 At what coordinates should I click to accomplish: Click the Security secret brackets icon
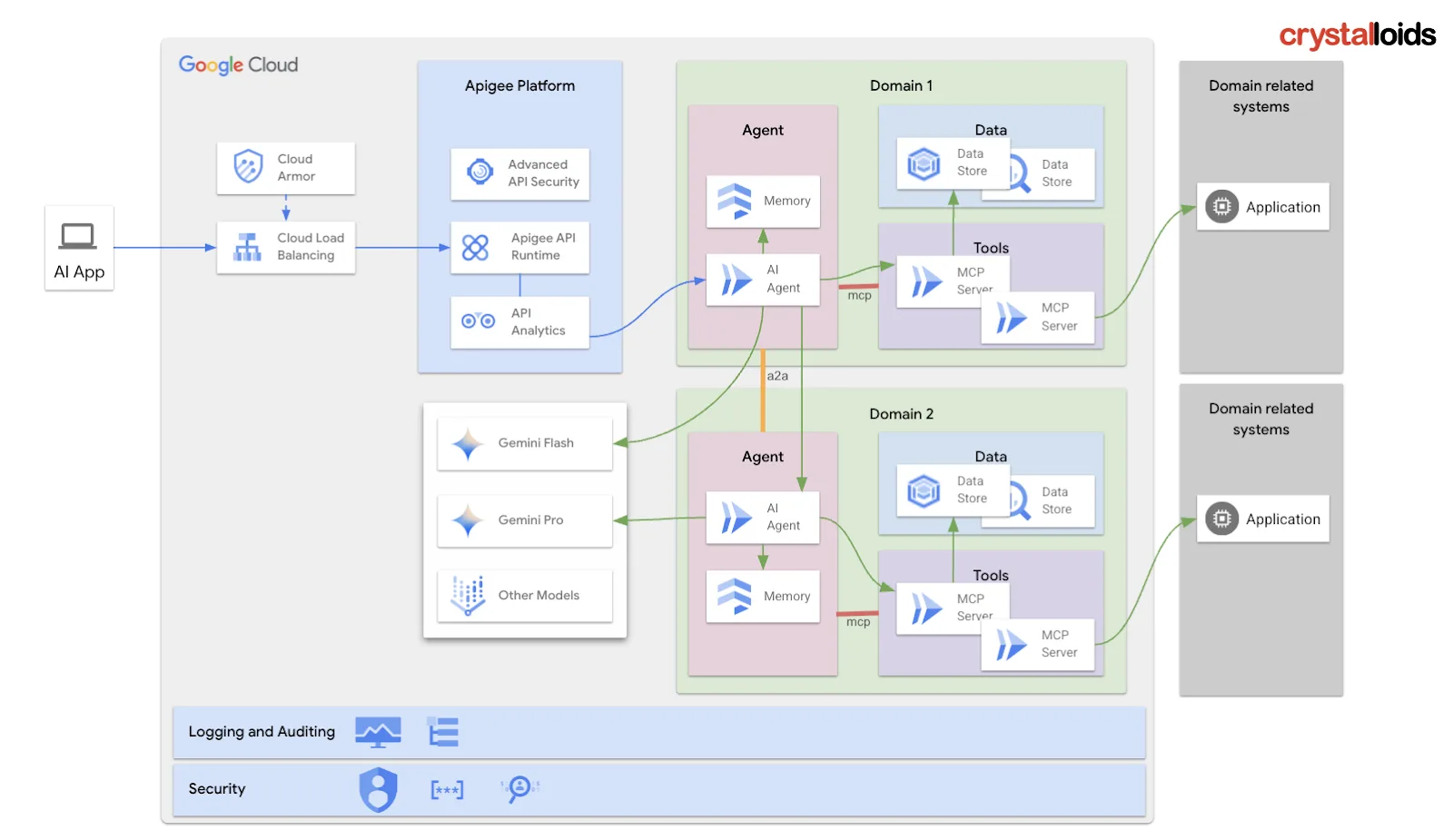point(447,790)
